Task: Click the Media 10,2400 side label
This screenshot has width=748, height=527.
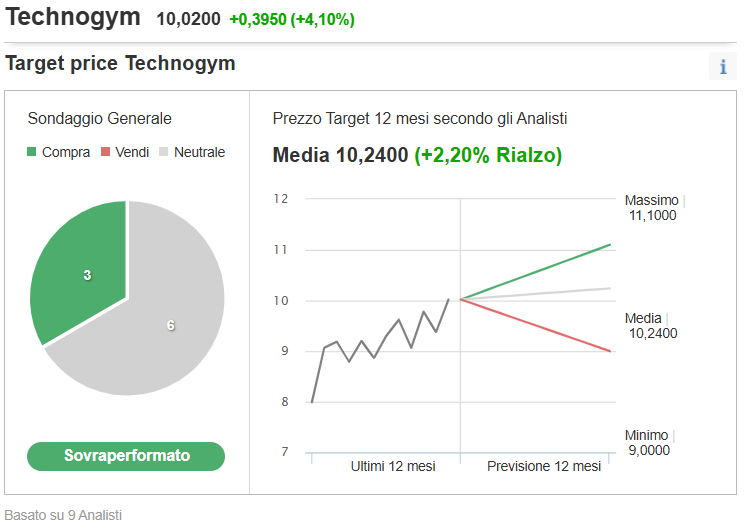Action: [x=651, y=326]
